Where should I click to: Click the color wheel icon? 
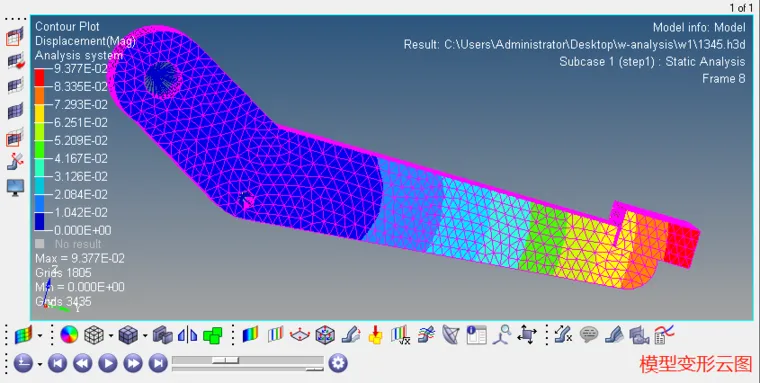point(69,335)
